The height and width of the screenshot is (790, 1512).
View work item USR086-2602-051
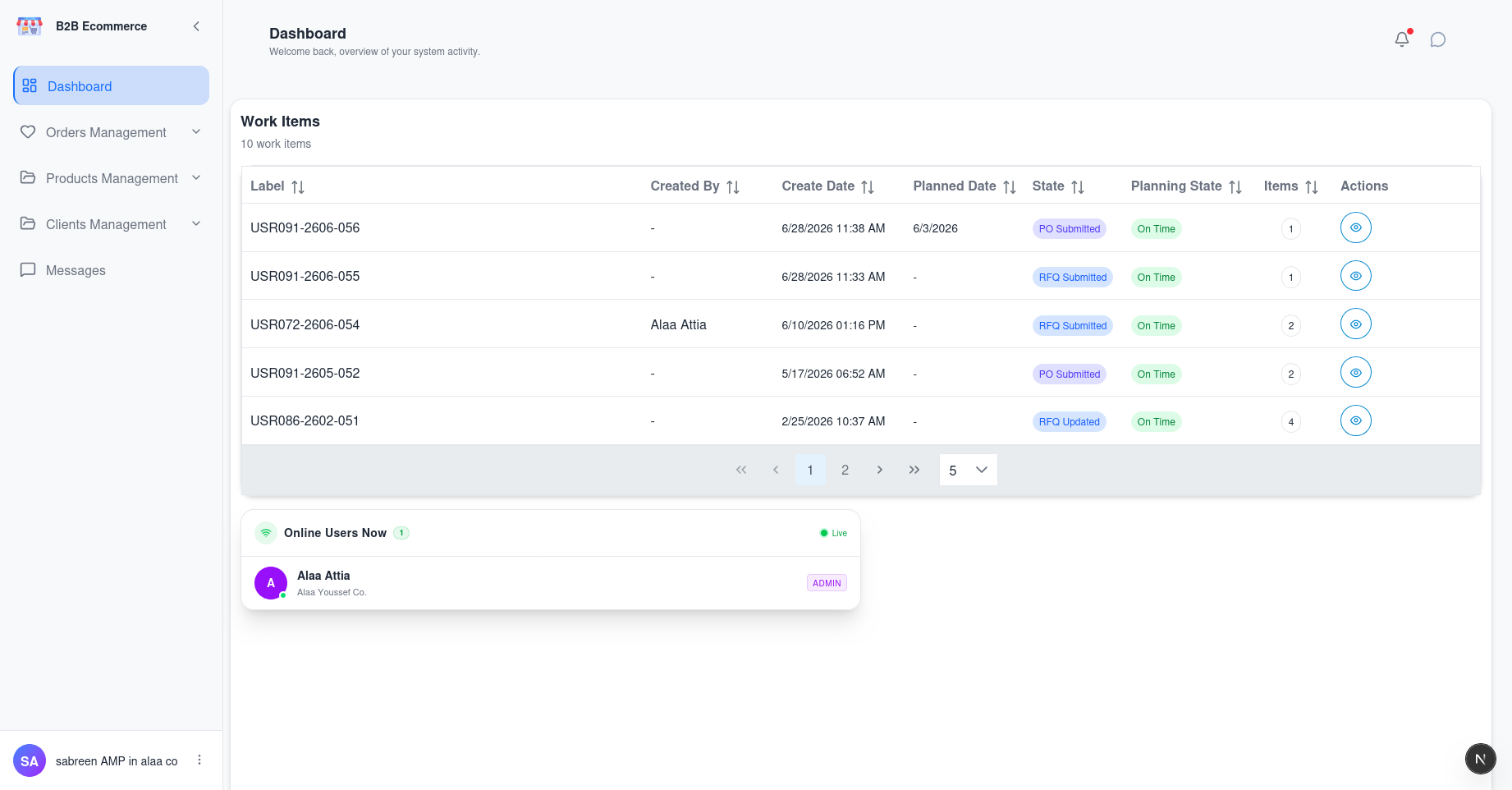click(1356, 420)
